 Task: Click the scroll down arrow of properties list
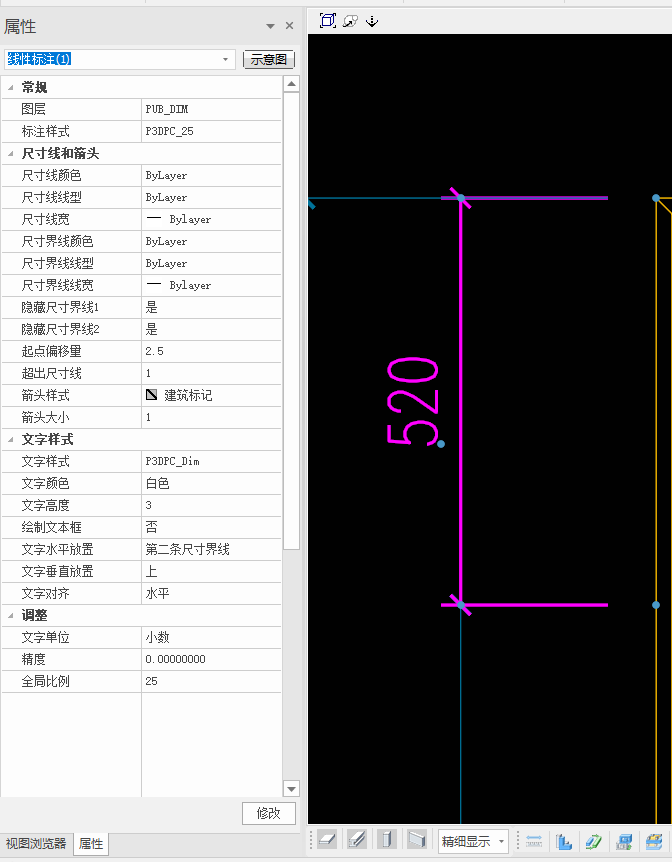(291, 789)
